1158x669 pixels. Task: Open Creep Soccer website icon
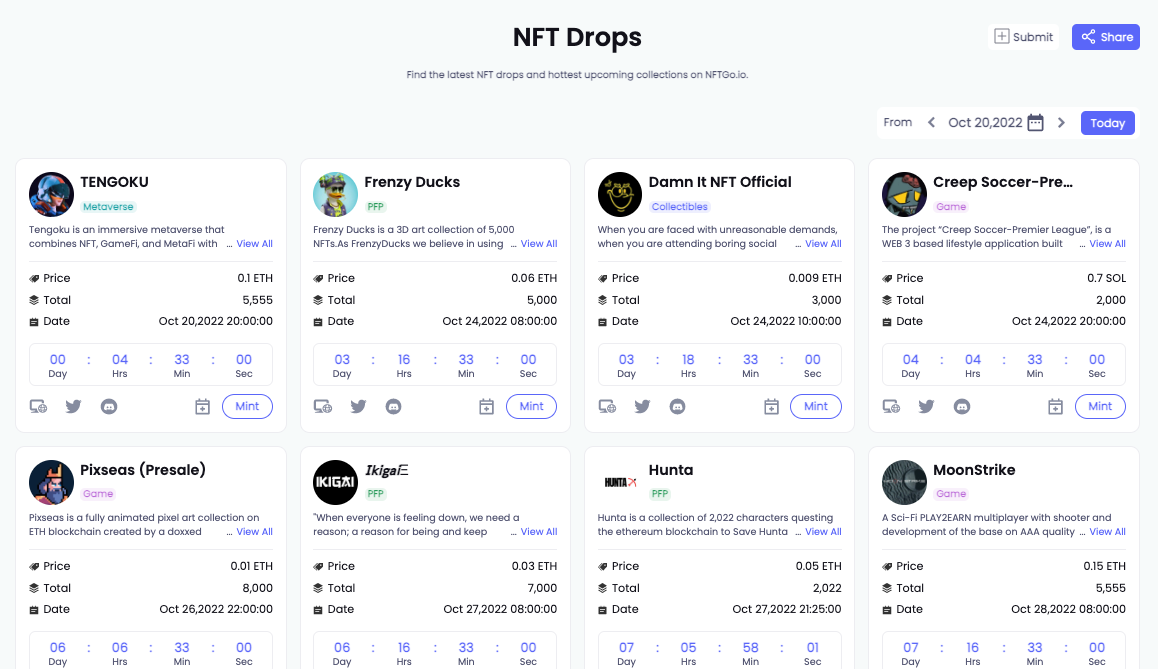coord(891,406)
